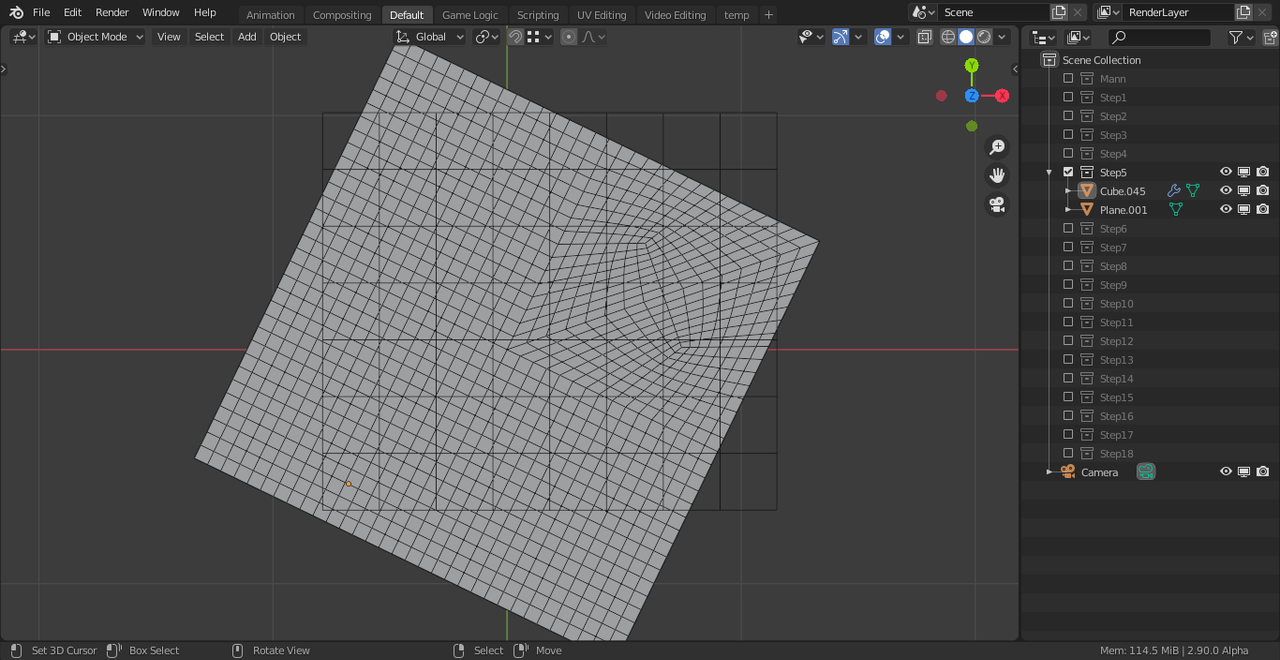Click the outliner search field
Viewport: 1280px width, 660px height.
point(1160,37)
